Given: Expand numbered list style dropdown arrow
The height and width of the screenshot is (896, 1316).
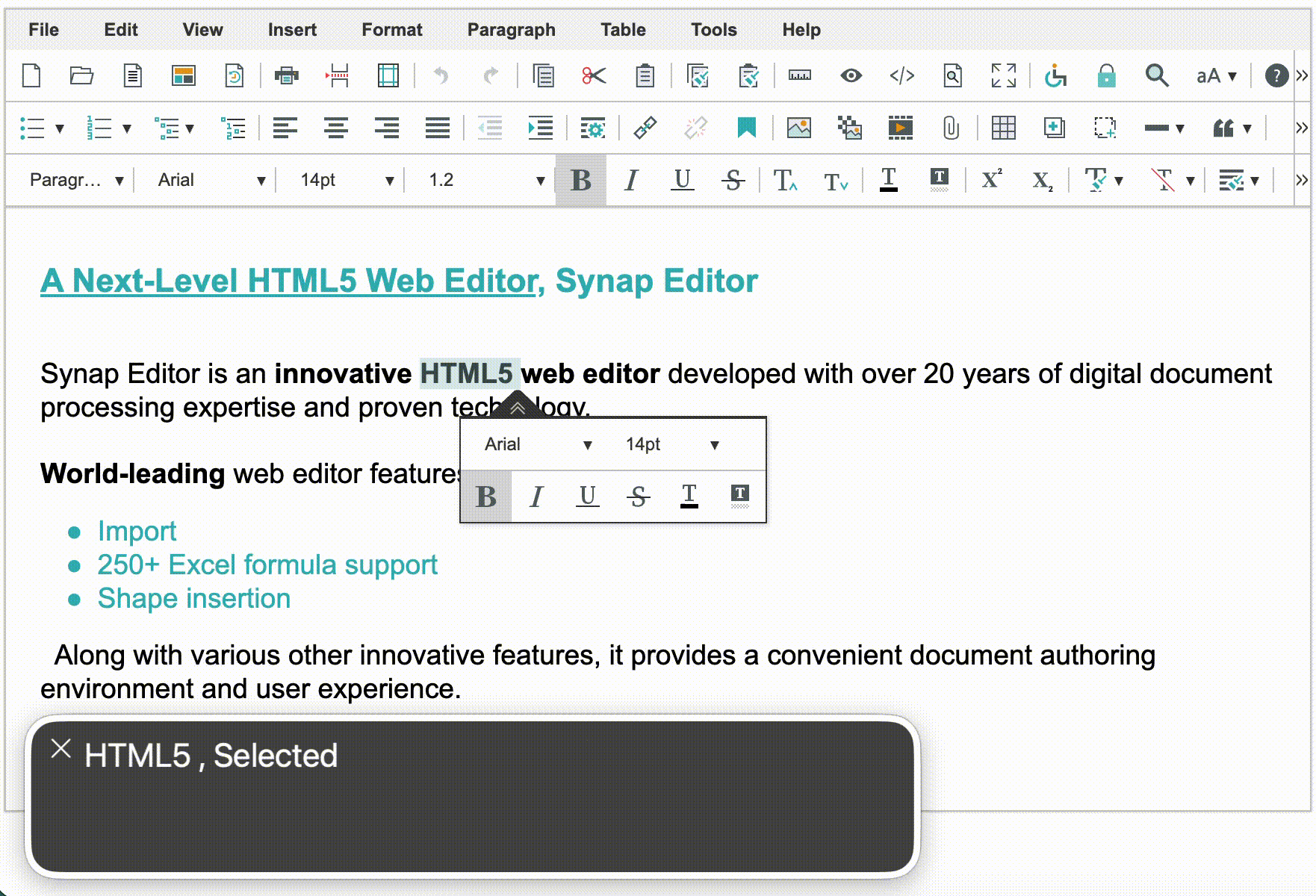Looking at the screenshot, I should (x=126, y=128).
